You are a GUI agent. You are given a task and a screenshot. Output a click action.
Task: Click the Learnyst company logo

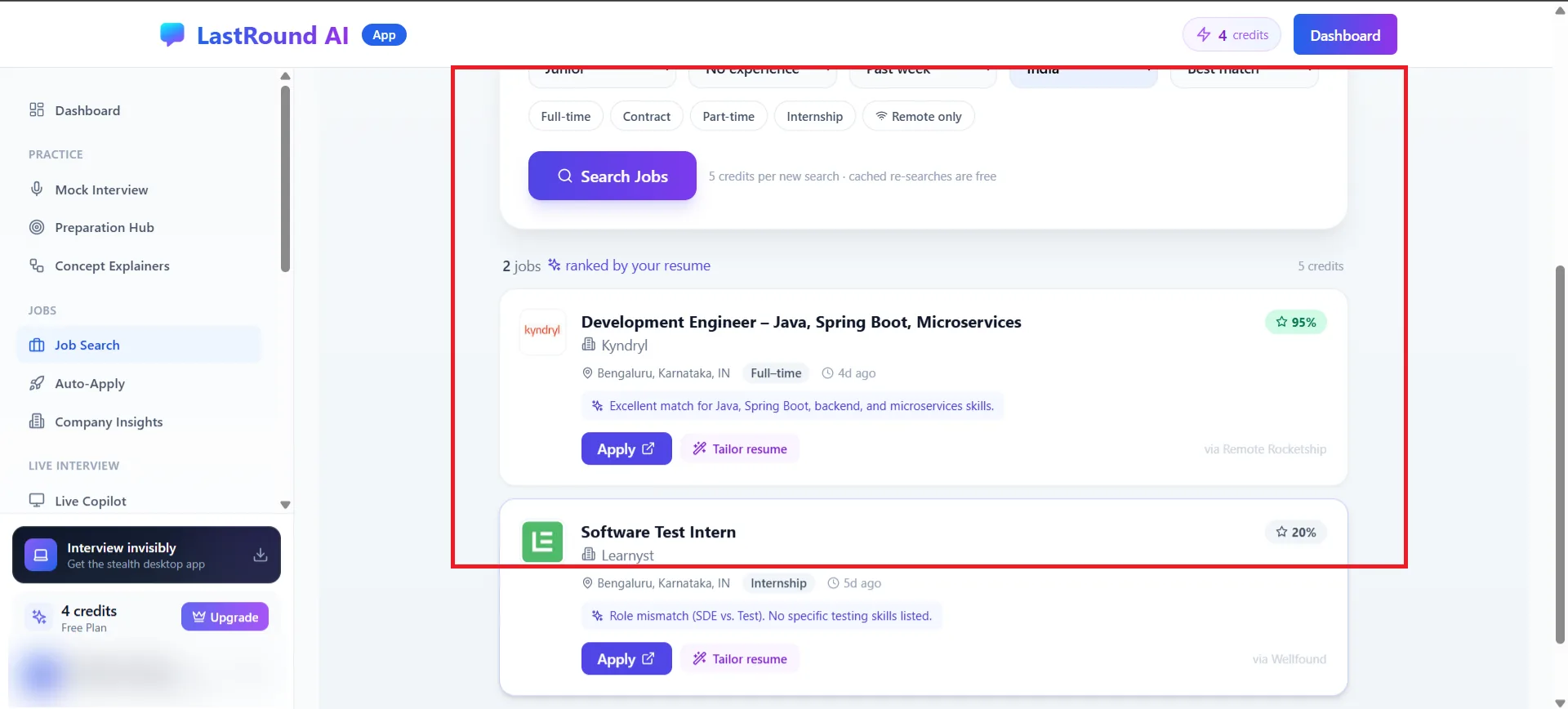(542, 542)
